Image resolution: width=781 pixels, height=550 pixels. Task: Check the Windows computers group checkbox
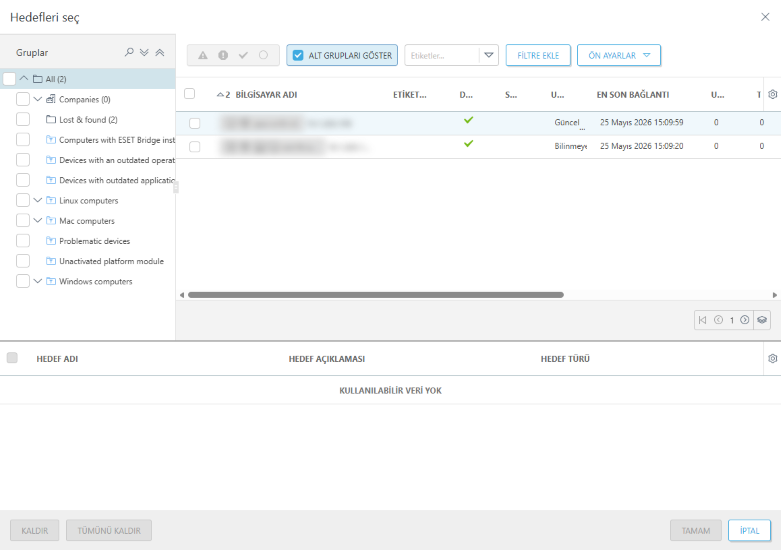23,281
